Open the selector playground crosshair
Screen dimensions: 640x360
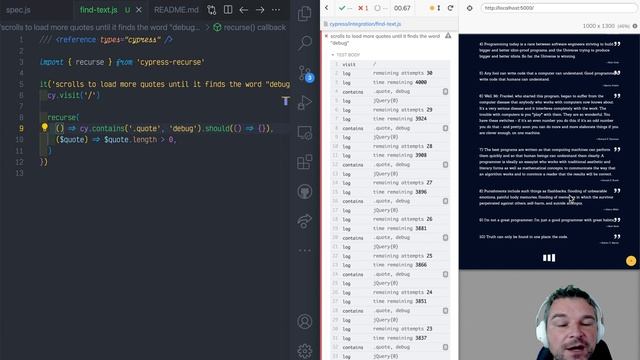[469, 8]
